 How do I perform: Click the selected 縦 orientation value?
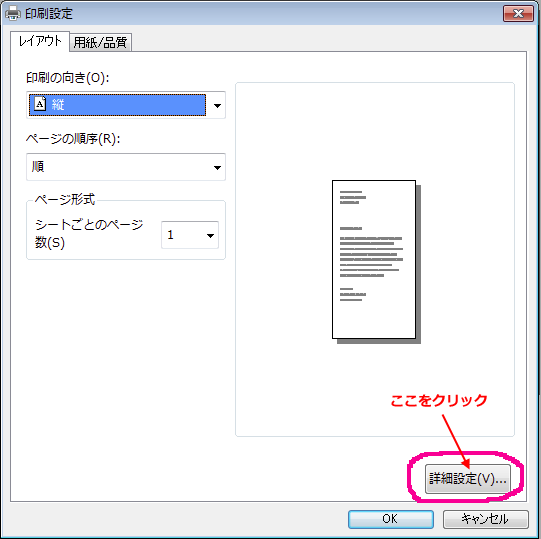pos(117,105)
